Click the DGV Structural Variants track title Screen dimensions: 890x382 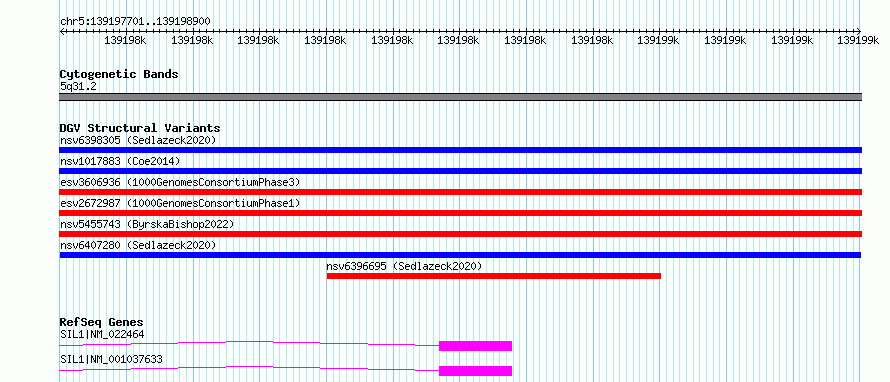click(x=140, y=128)
